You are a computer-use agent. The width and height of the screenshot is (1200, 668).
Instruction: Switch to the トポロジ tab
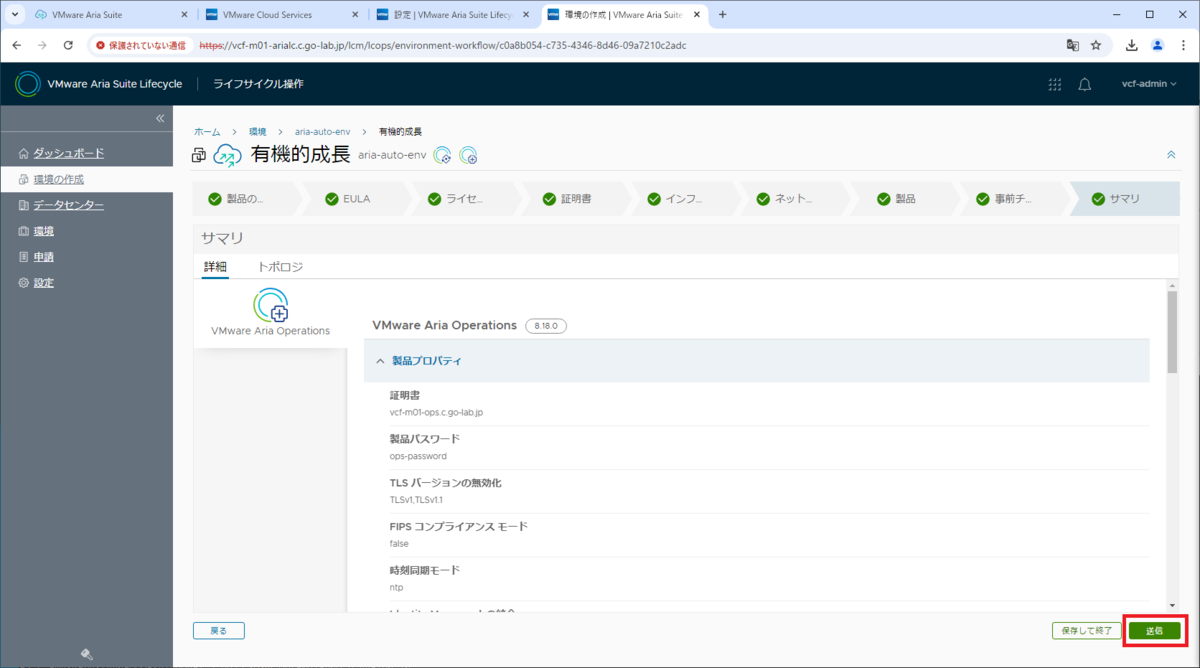click(280, 267)
